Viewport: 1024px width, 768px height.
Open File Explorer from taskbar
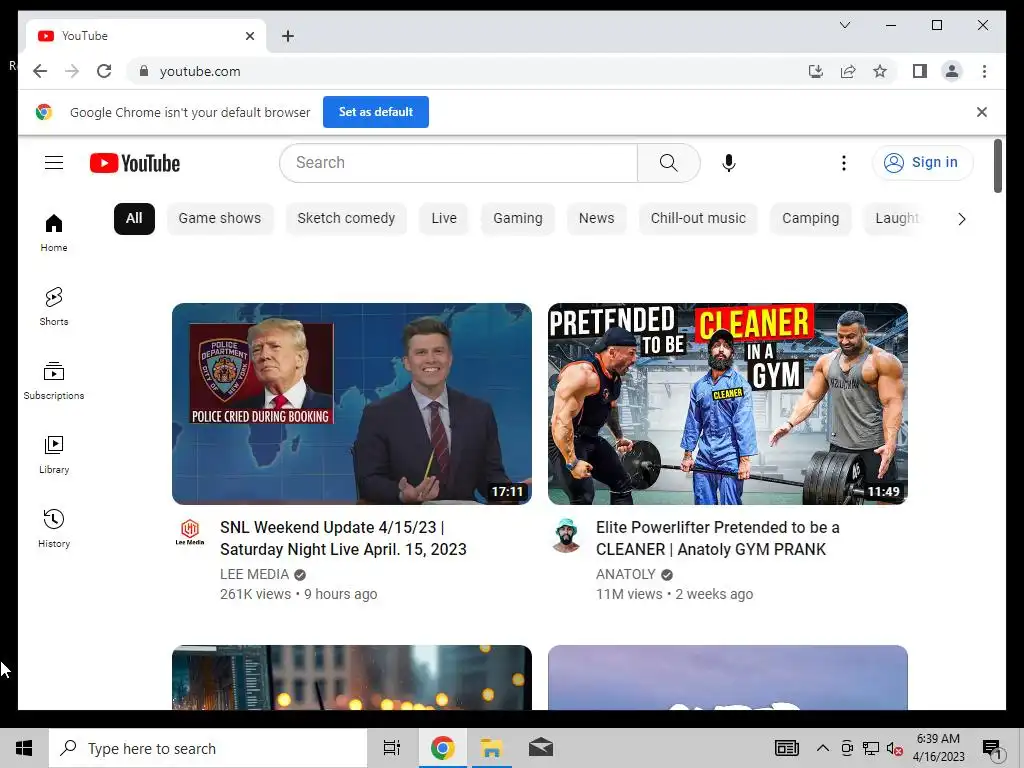coord(491,748)
